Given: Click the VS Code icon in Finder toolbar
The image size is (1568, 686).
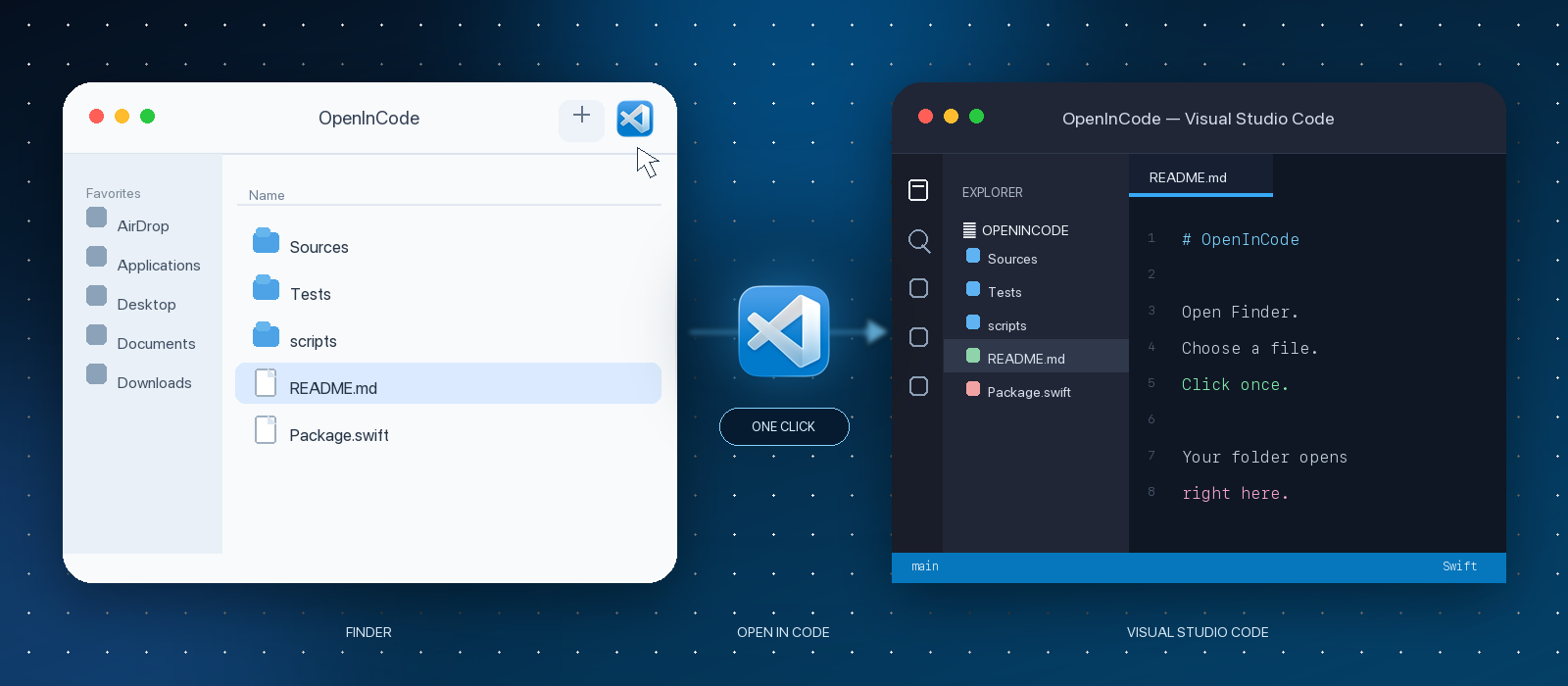Looking at the screenshot, I should click(x=635, y=119).
